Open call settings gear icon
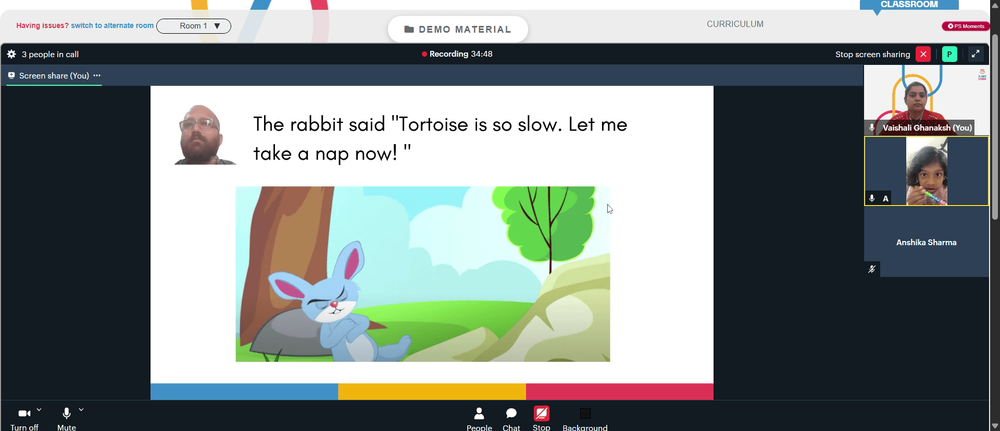 tap(11, 54)
